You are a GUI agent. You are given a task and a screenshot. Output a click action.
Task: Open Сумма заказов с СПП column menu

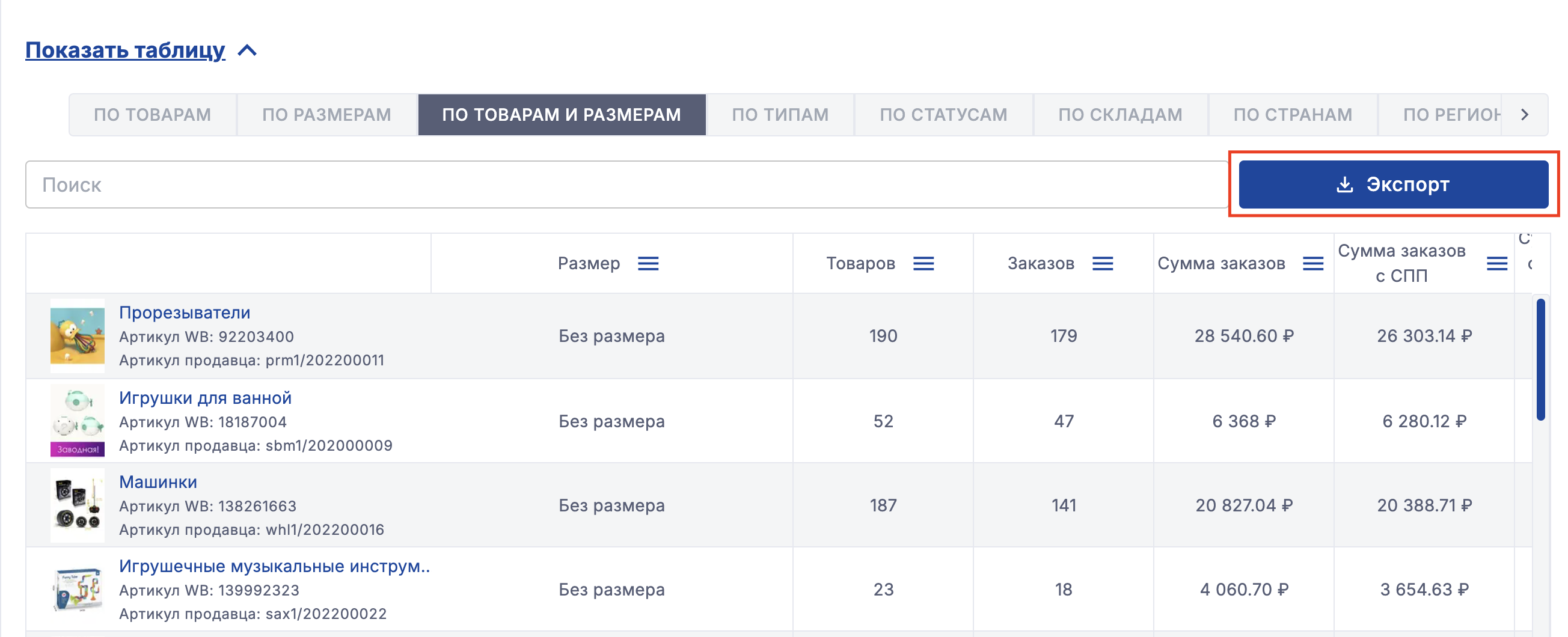coord(1497,263)
